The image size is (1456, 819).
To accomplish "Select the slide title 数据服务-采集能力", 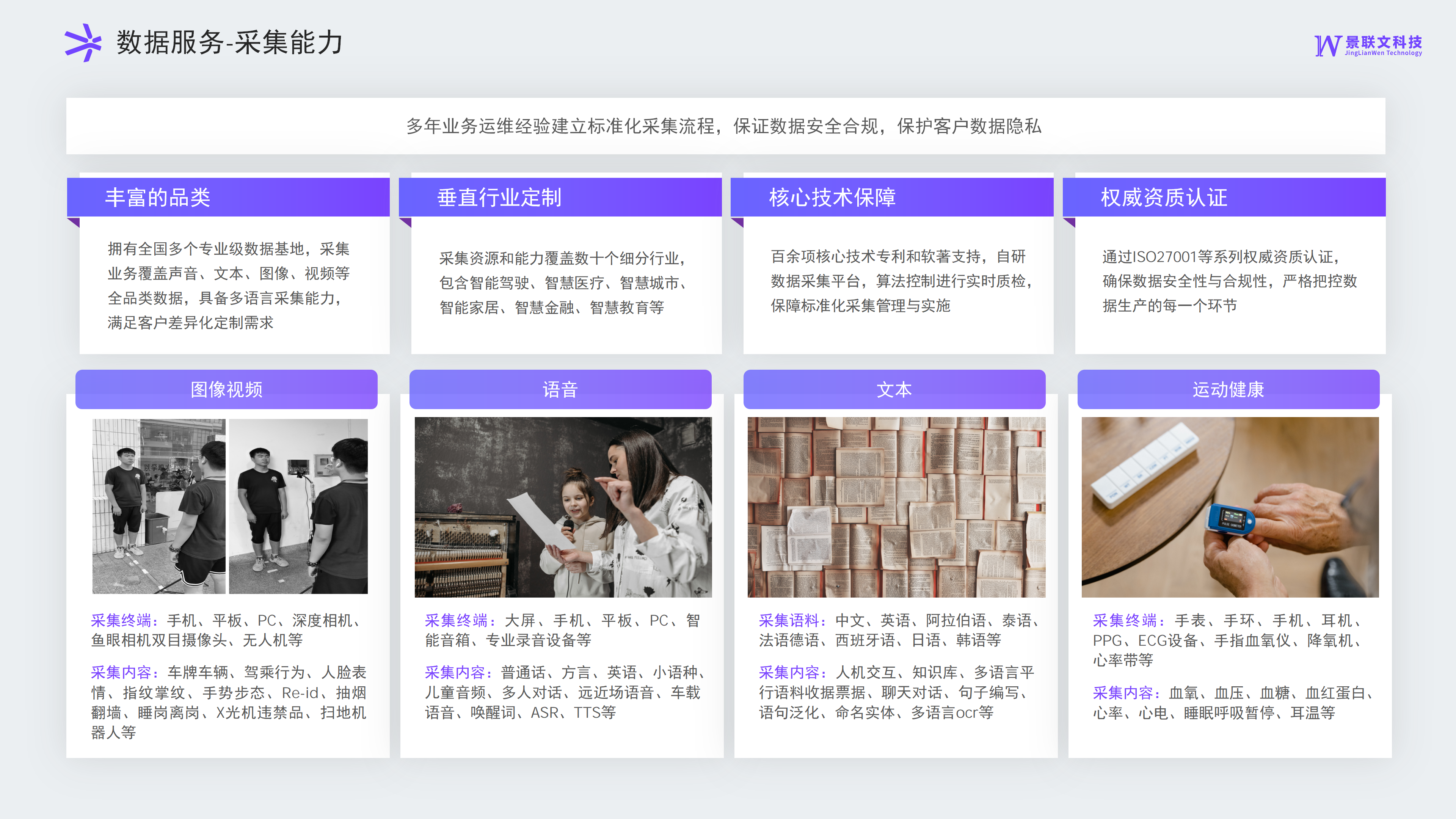I will [x=230, y=42].
